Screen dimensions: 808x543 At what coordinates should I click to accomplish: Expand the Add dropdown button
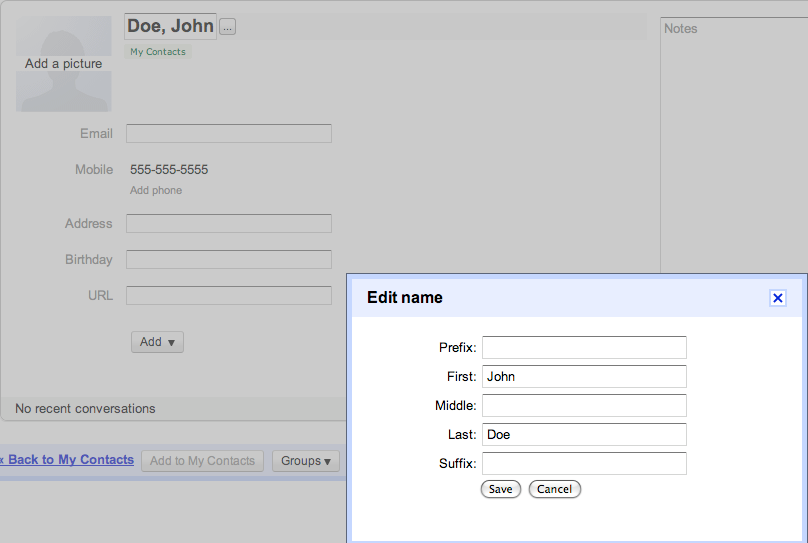tap(157, 342)
